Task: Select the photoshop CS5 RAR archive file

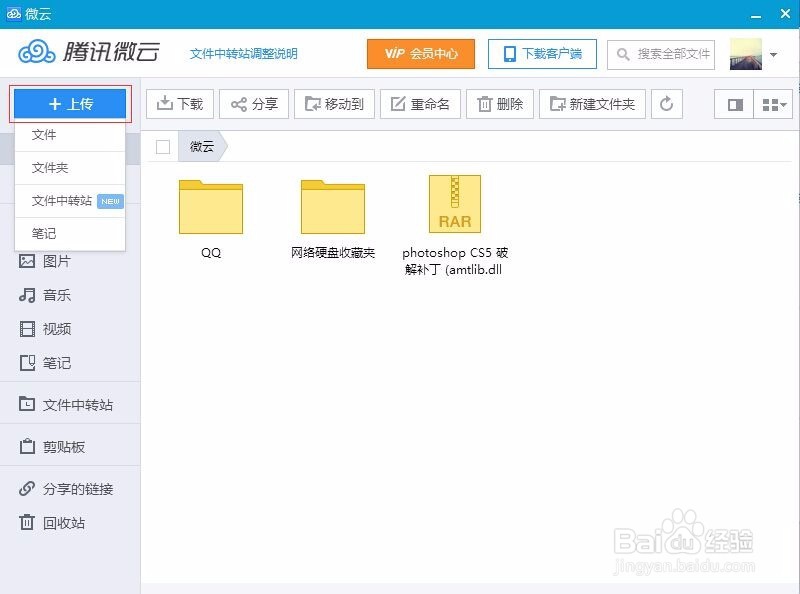Action: coord(455,204)
